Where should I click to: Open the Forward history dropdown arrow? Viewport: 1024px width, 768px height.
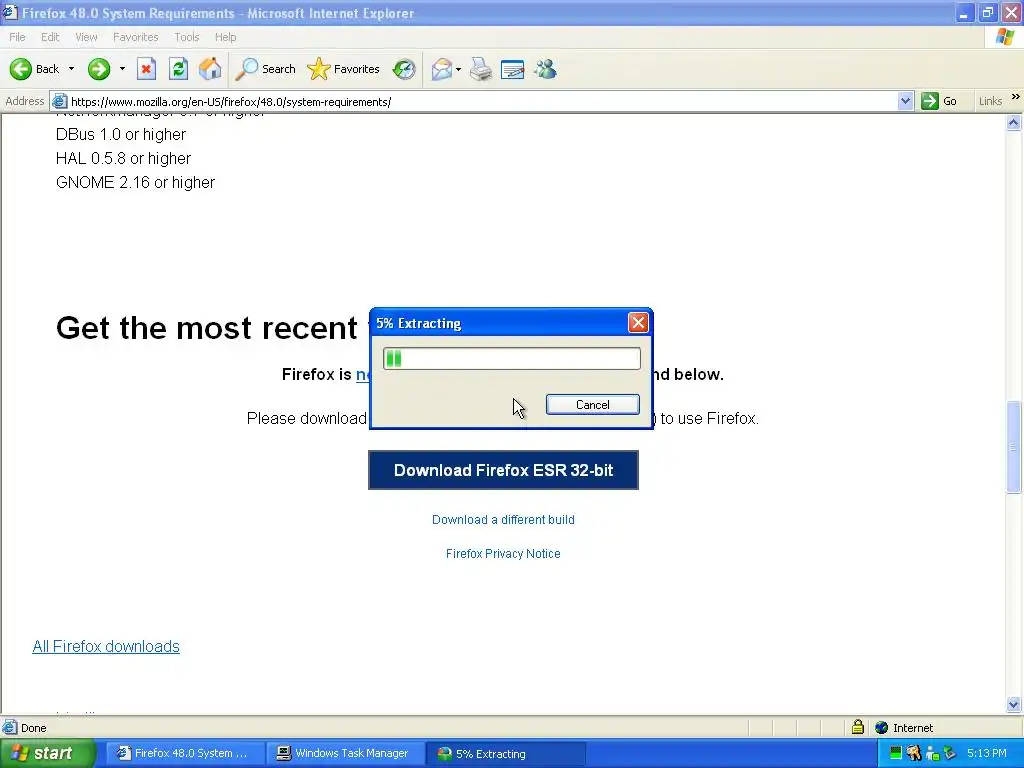pyautogui.click(x=122, y=69)
